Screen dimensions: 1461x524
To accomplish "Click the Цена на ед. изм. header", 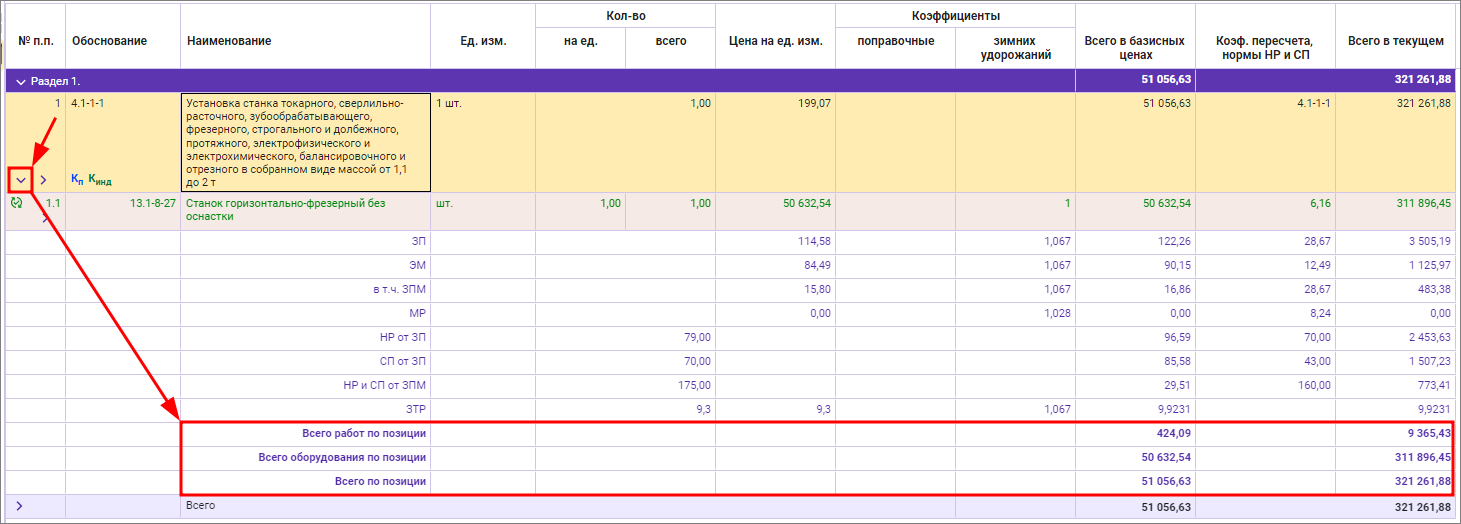I will pos(775,41).
